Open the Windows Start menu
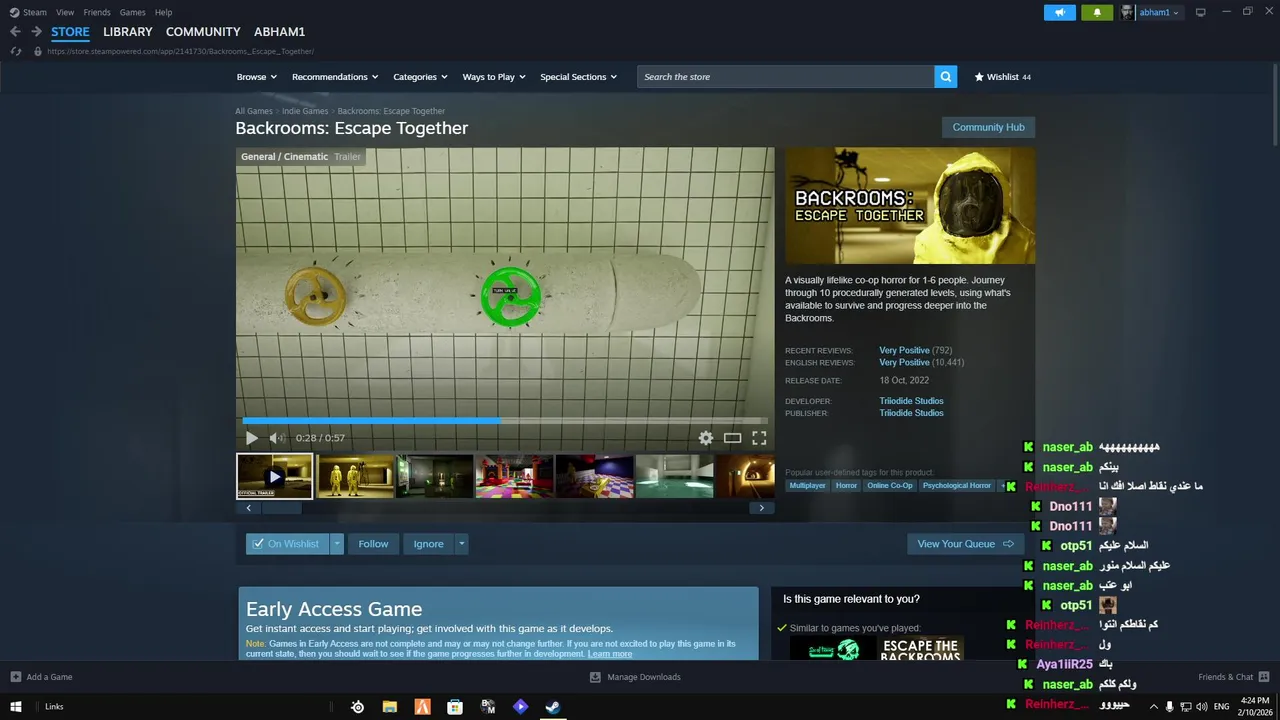The width and height of the screenshot is (1280, 720). pos(16,706)
